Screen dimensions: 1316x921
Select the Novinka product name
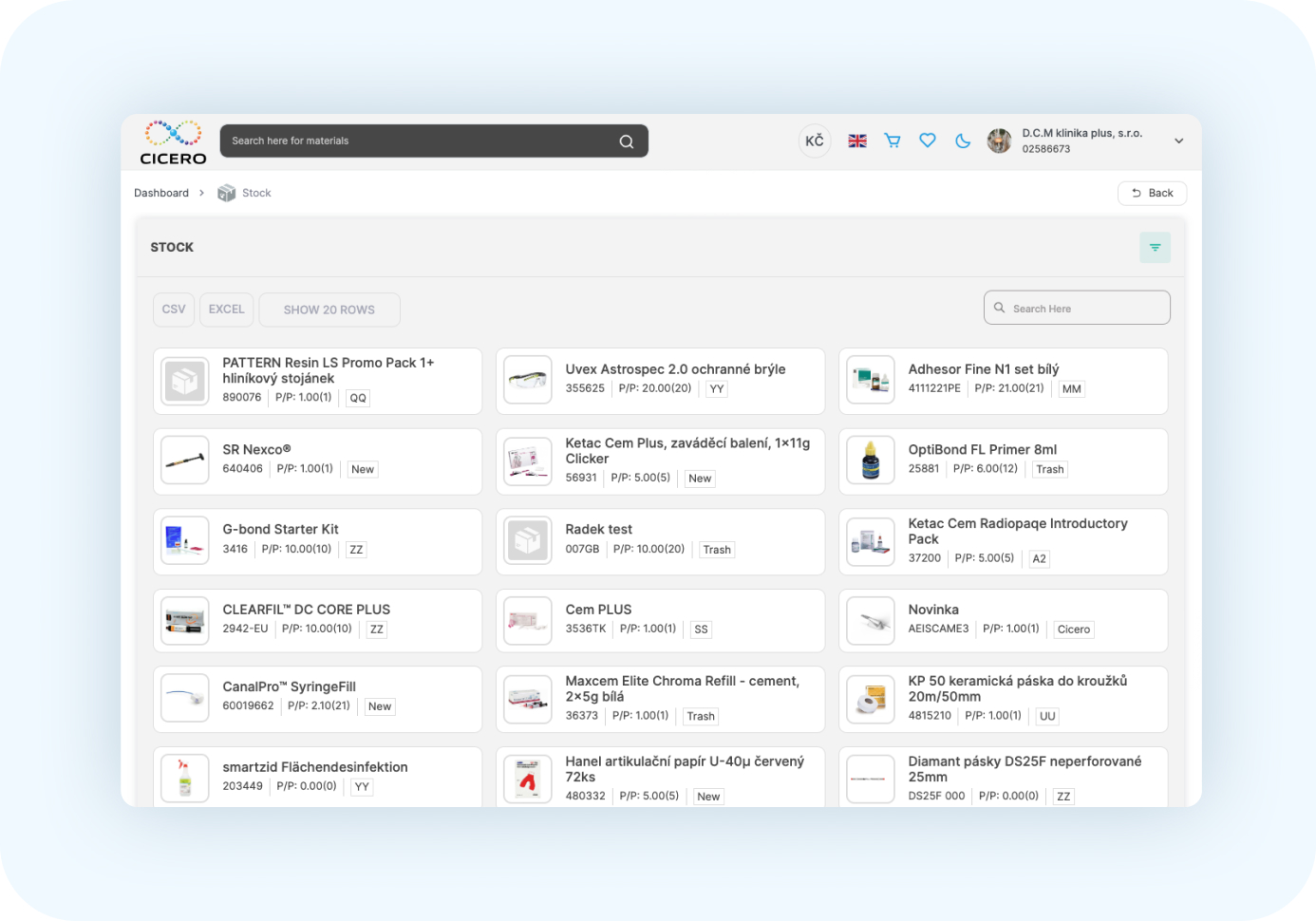pos(934,610)
